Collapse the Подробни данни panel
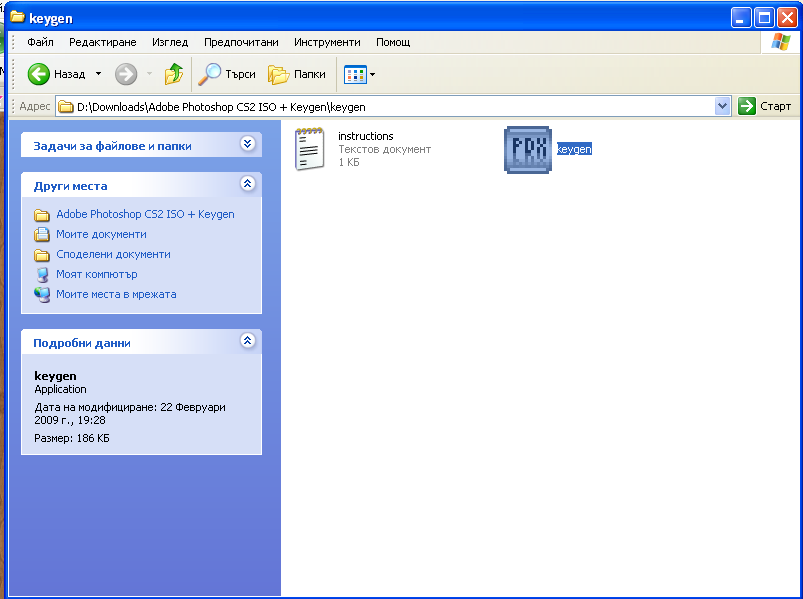Image resolution: width=803 pixels, height=599 pixels. pos(248,340)
